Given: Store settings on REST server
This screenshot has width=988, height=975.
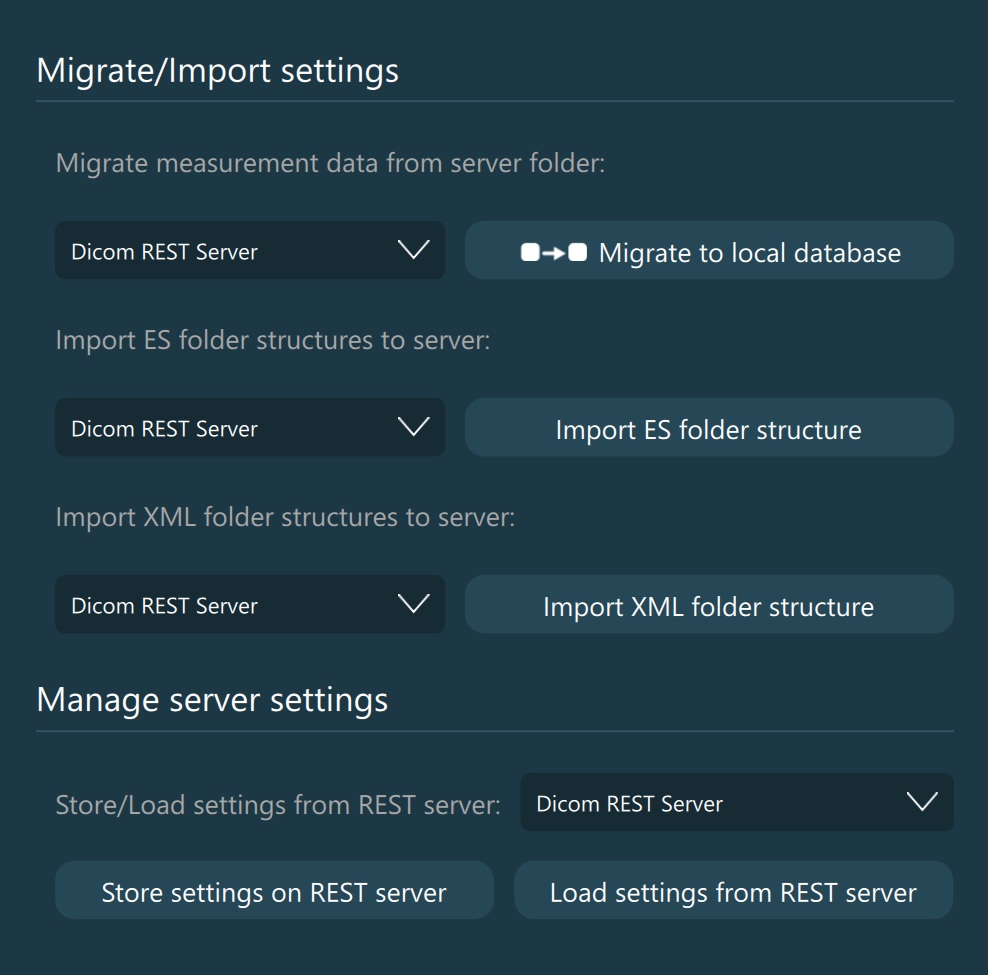Looking at the screenshot, I should tap(274, 892).
